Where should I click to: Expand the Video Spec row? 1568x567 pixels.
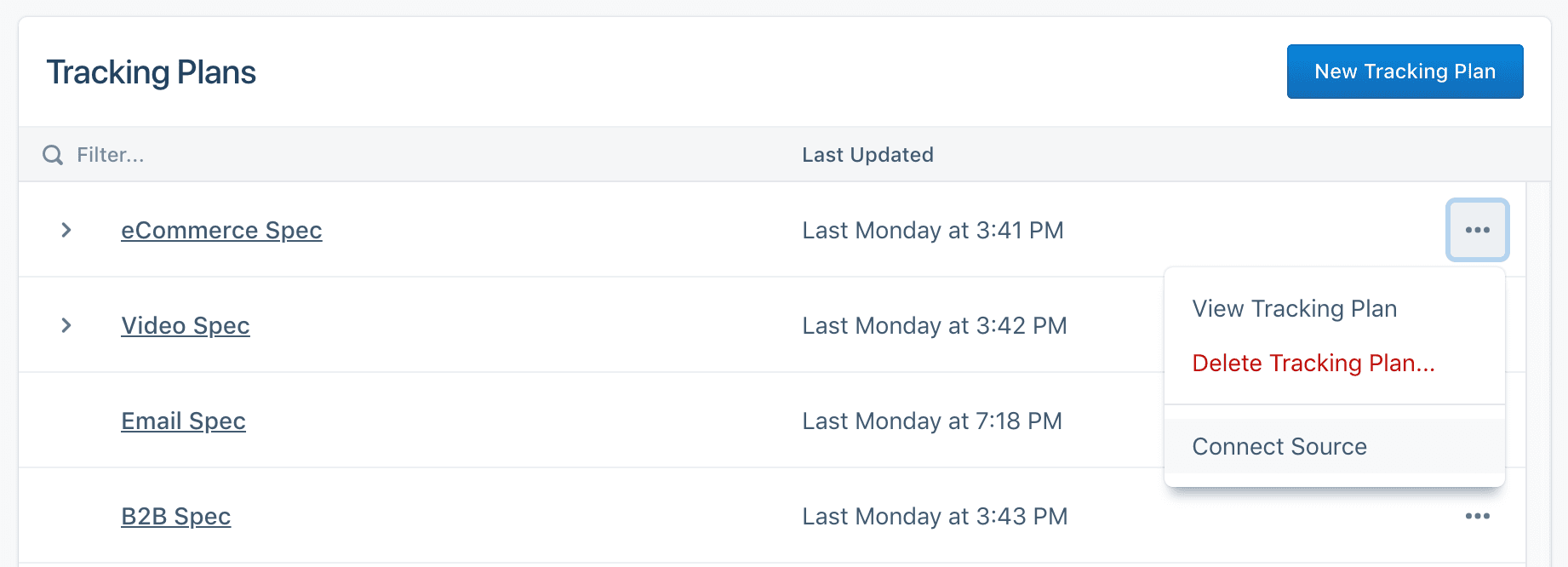coord(66,325)
